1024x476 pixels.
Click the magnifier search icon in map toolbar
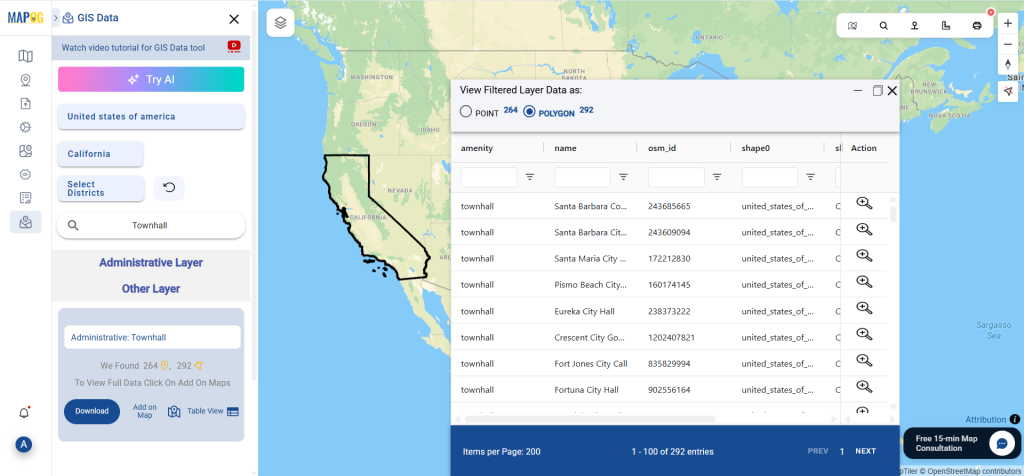(884, 26)
